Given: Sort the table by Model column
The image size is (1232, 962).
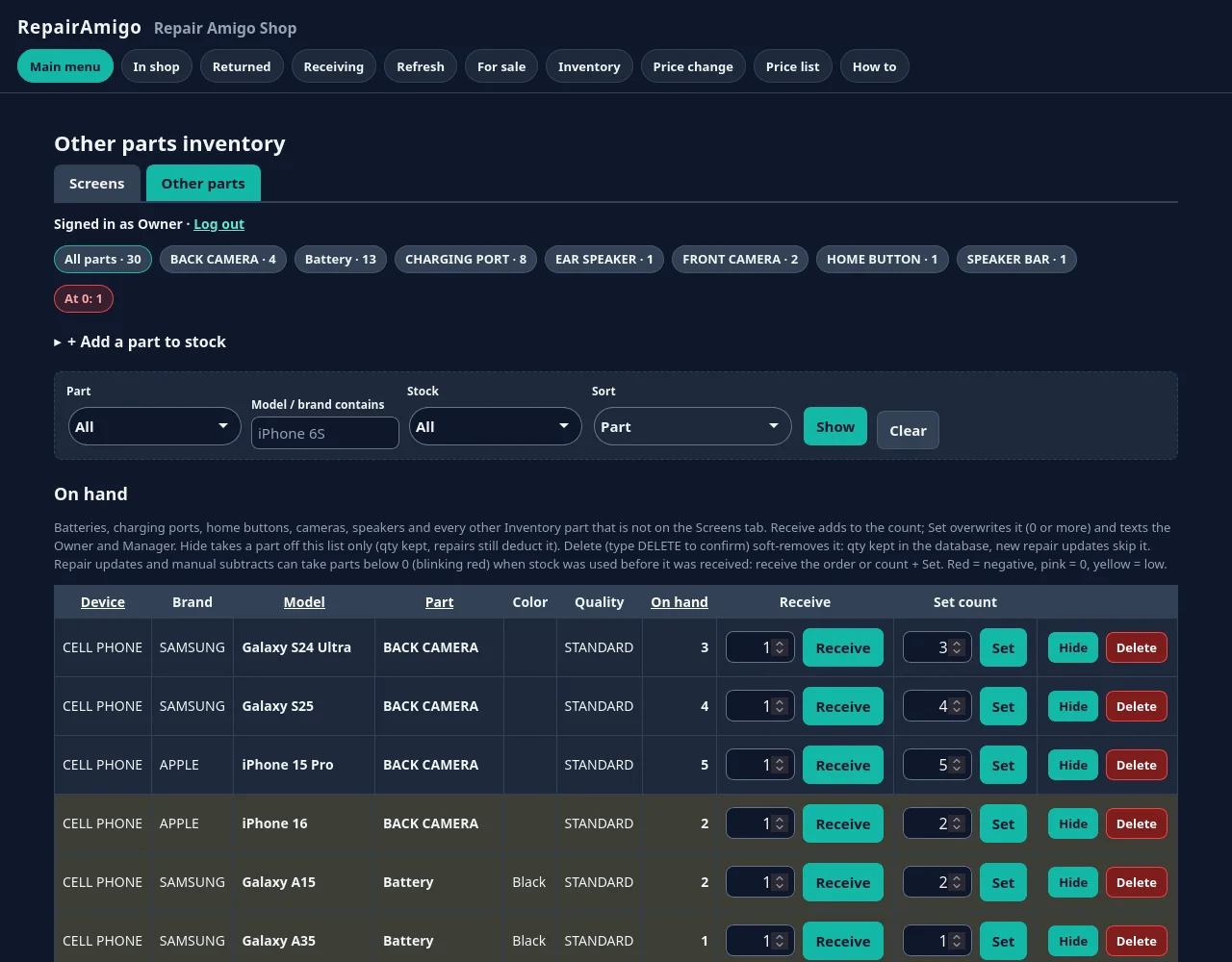Looking at the screenshot, I should (304, 602).
